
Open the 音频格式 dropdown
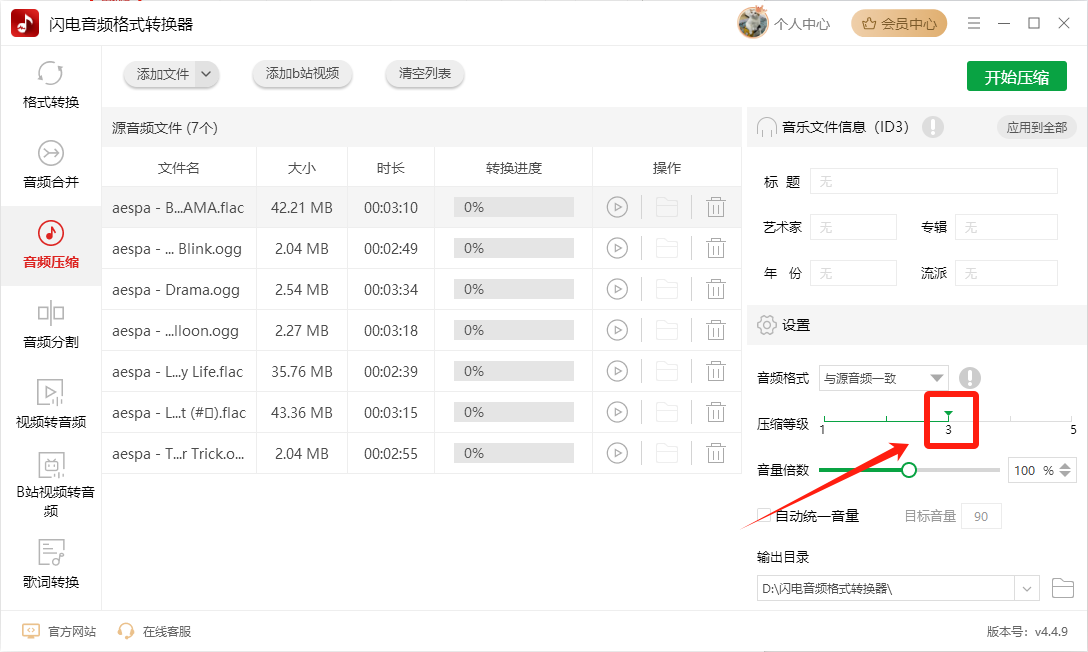point(883,378)
